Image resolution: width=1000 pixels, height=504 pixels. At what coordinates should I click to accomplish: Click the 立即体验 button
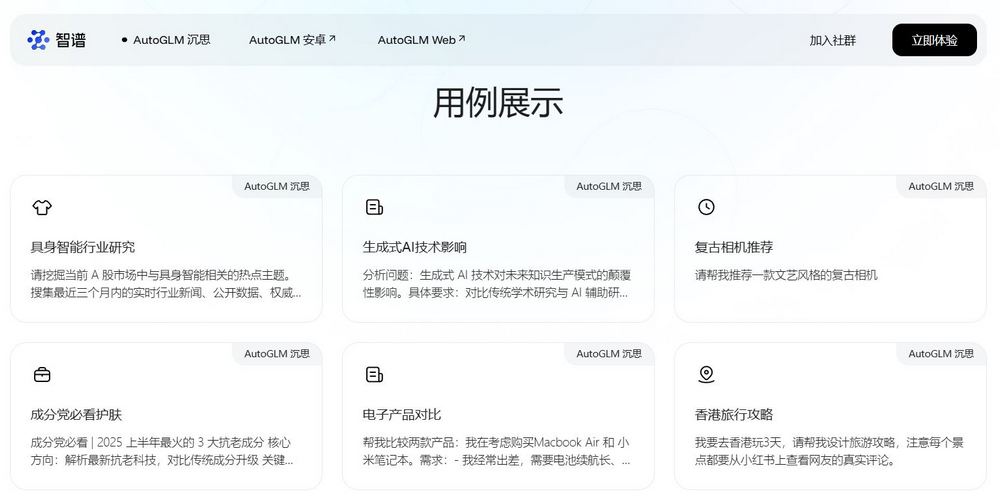(934, 40)
